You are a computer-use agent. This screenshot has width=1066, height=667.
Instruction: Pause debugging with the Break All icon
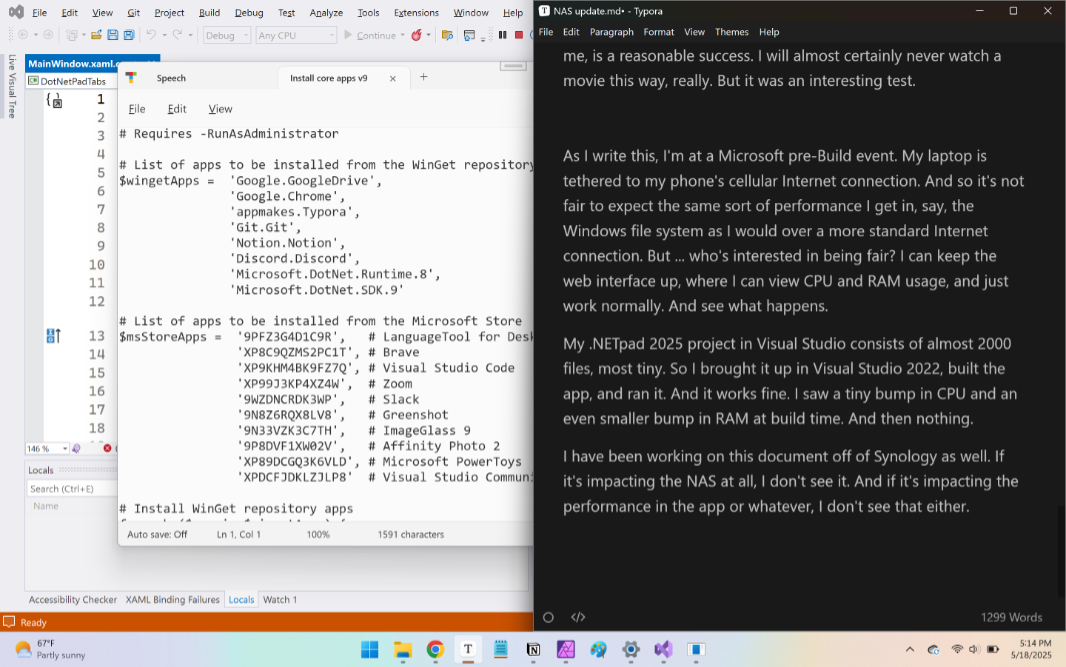(502, 35)
